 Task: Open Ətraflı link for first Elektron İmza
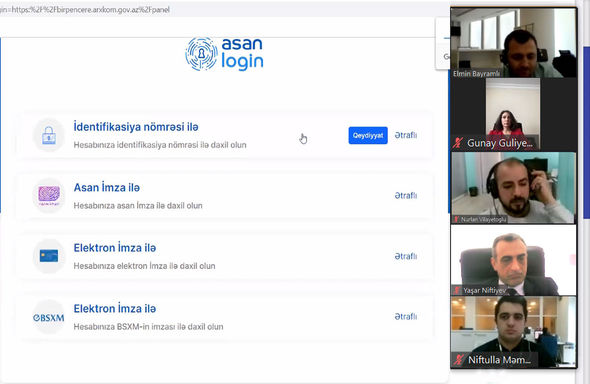406,256
